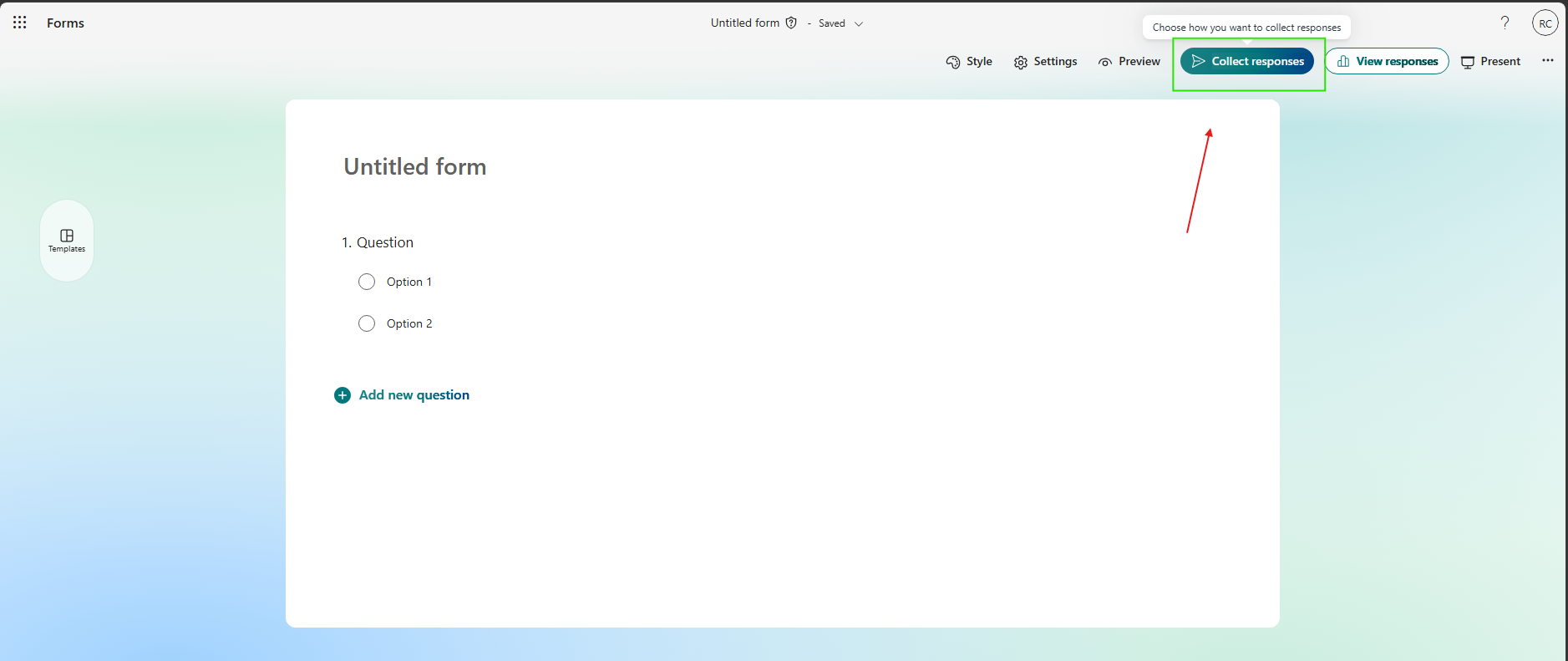Expand the Saved status dropdown chevron
The width and height of the screenshot is (1568, 661).
coord(859,23)
